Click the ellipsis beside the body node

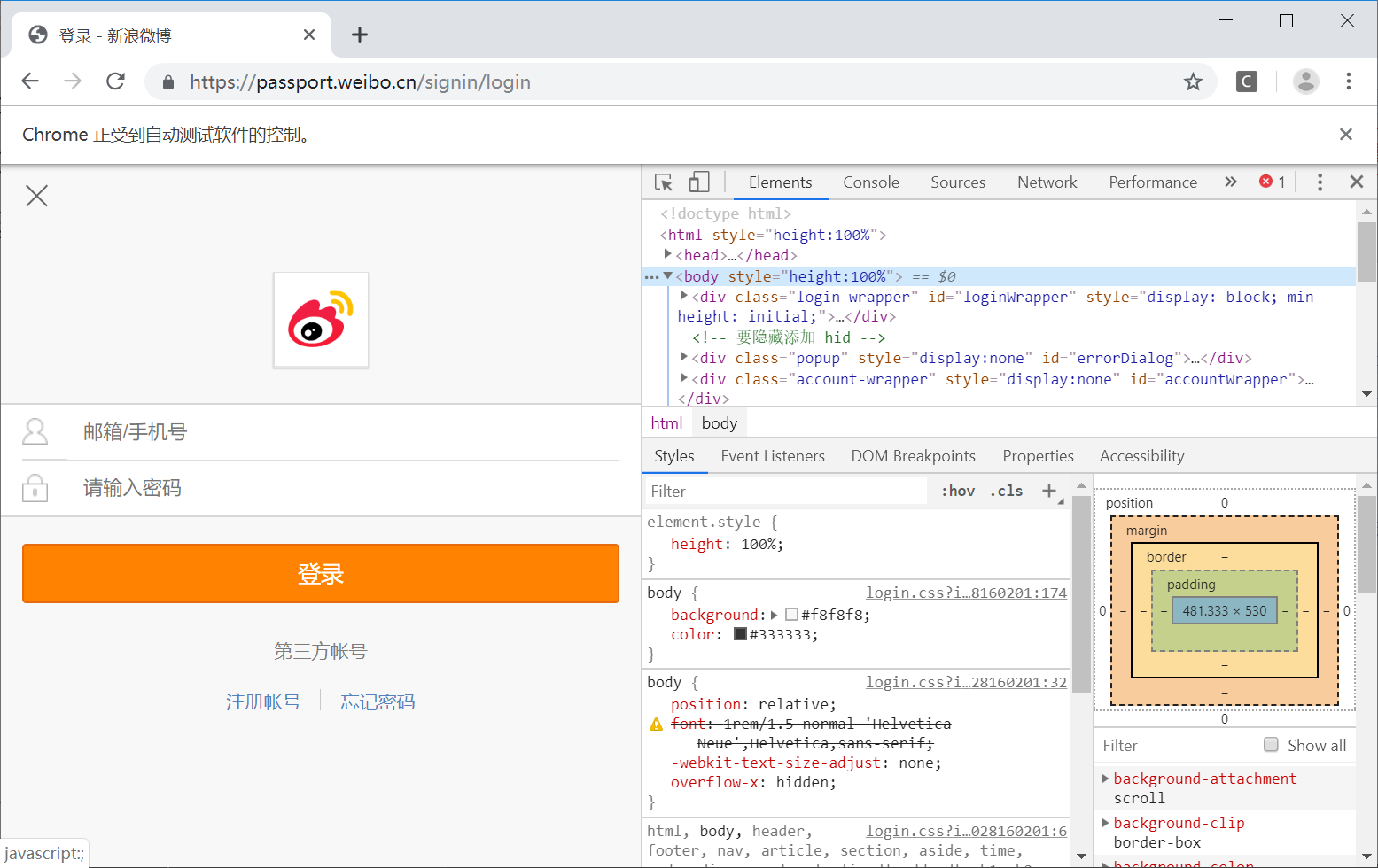tap(651, 277)
